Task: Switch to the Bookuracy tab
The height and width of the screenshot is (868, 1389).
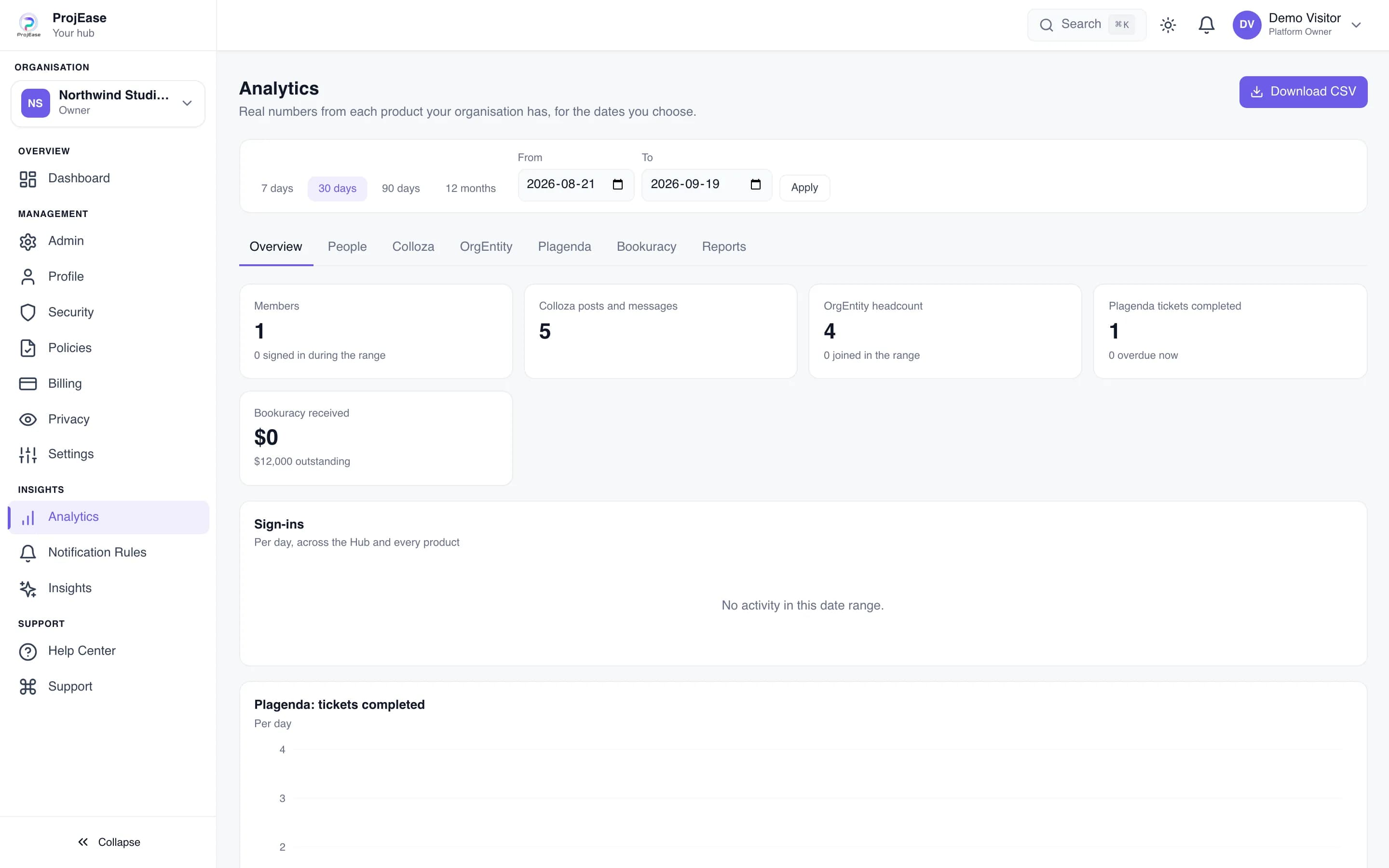Action: click(x=646, y=247)
